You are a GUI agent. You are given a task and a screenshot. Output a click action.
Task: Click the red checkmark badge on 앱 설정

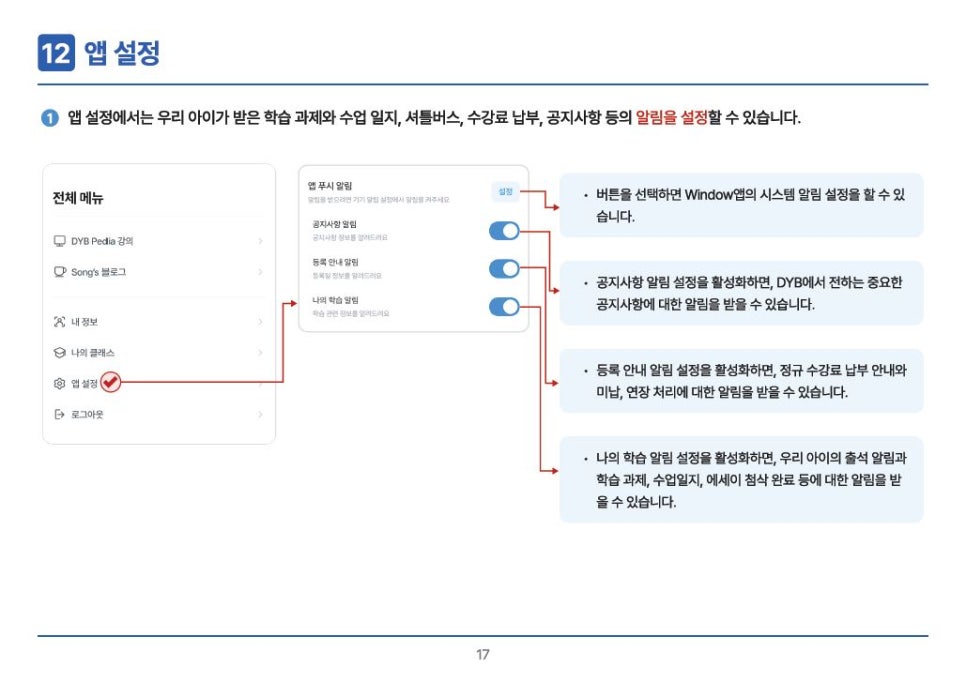[111, 382]
